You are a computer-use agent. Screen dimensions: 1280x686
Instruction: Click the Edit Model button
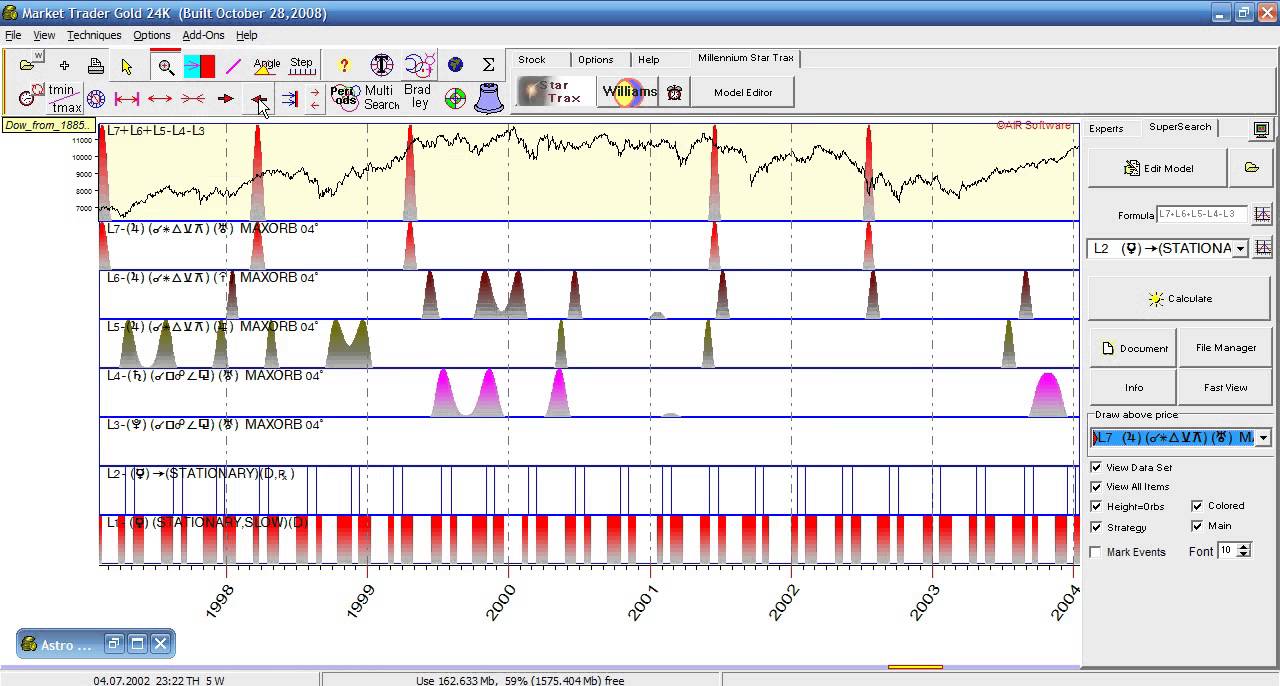(1158, 168)
